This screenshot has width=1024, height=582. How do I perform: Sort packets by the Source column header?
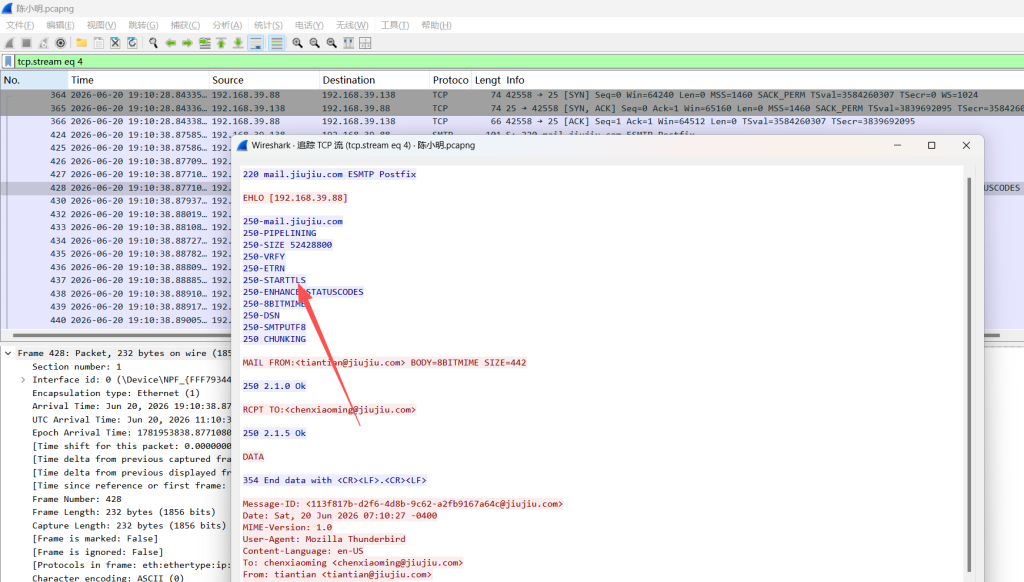click(x=264, y=80)
